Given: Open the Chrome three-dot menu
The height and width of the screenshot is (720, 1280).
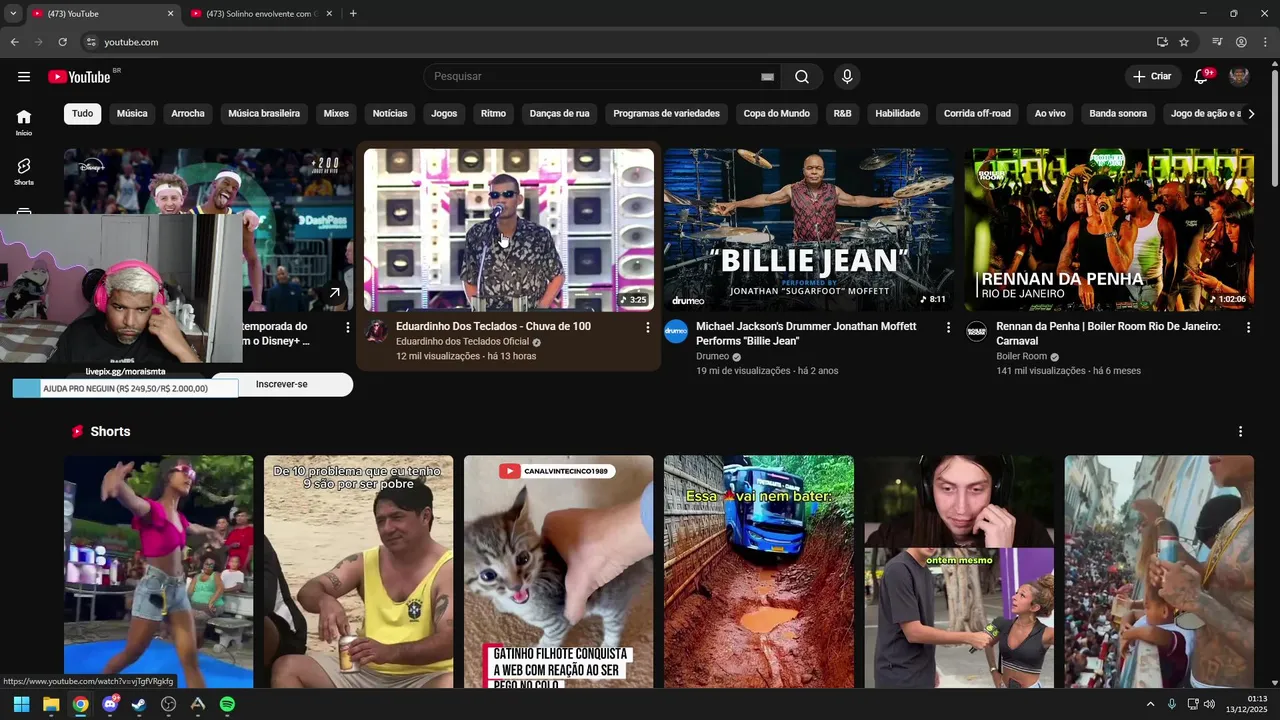Looking at the screenshot, I should (1265, 42).
